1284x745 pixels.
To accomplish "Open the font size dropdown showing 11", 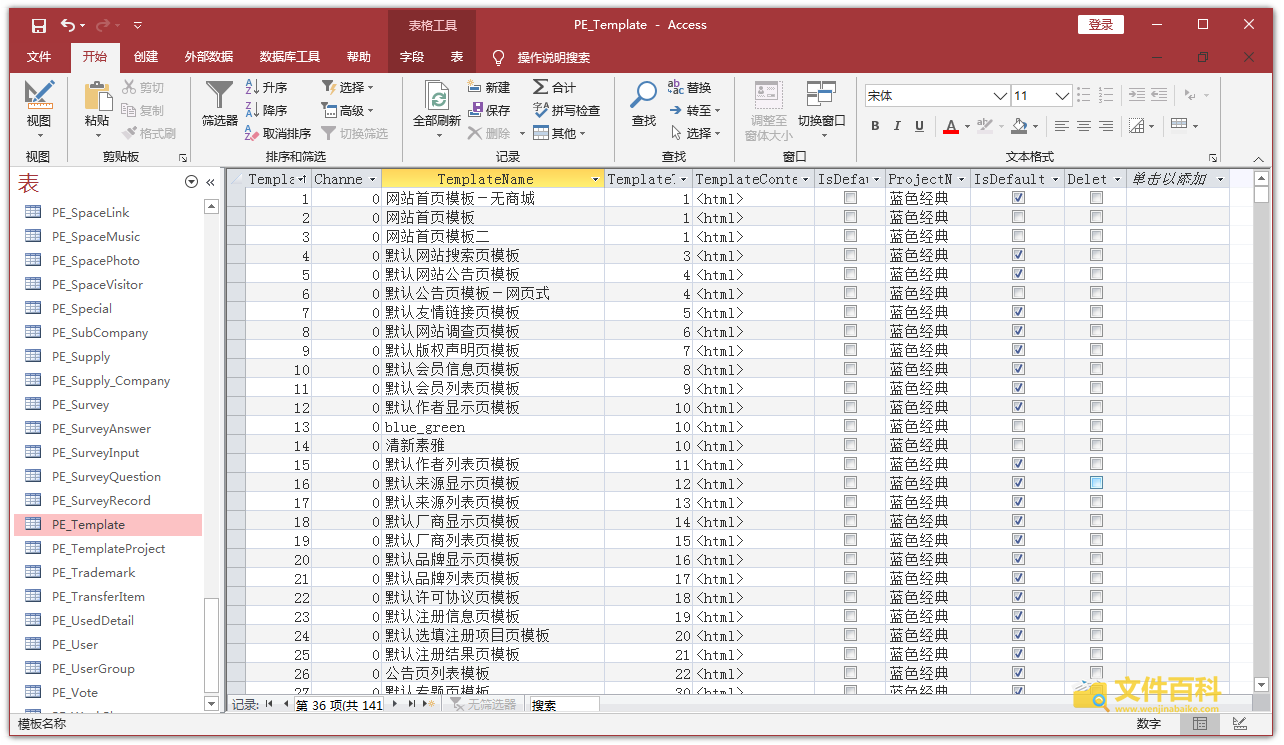I will point(1063,96).
